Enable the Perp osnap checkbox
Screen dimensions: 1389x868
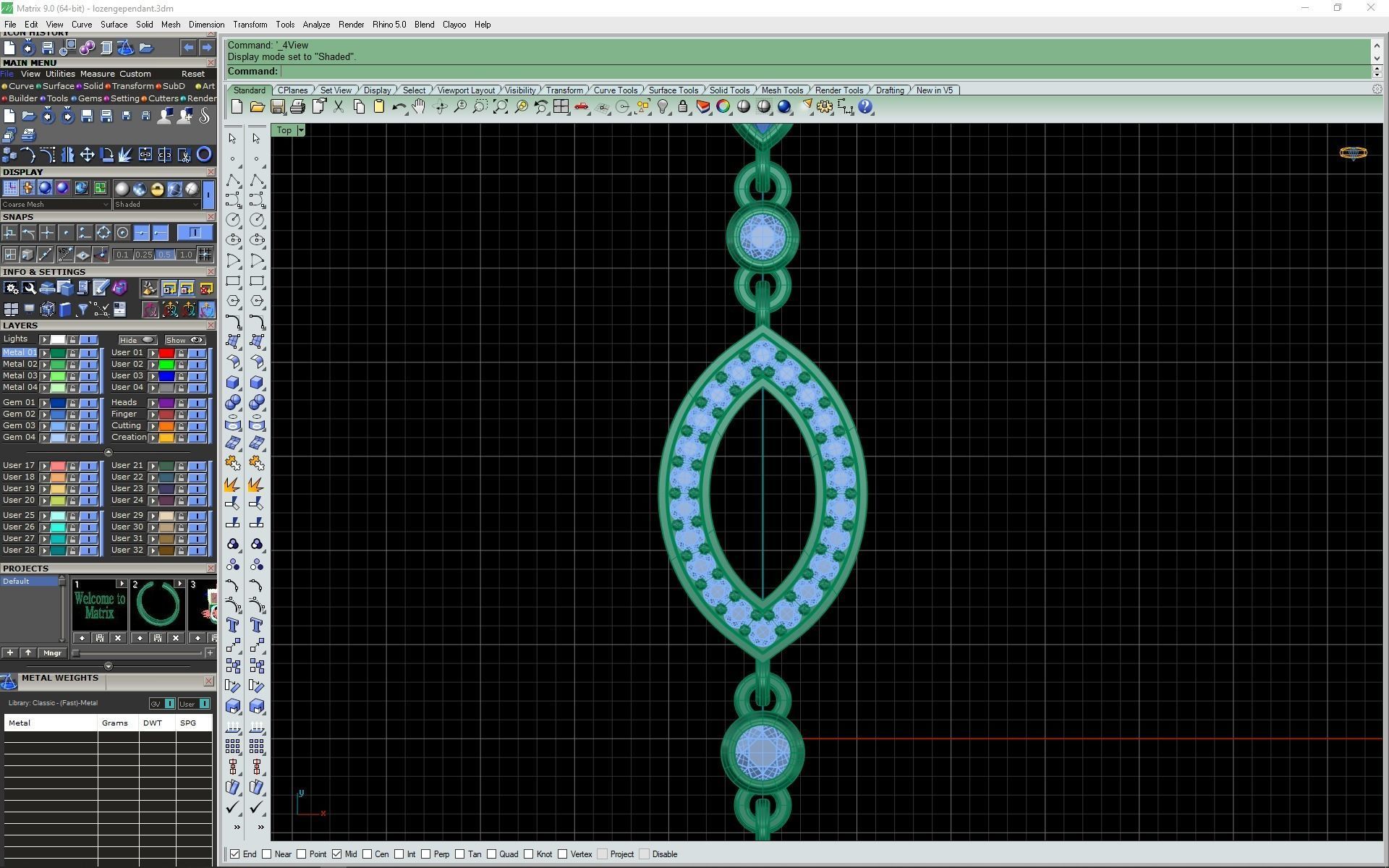[426, 854]
